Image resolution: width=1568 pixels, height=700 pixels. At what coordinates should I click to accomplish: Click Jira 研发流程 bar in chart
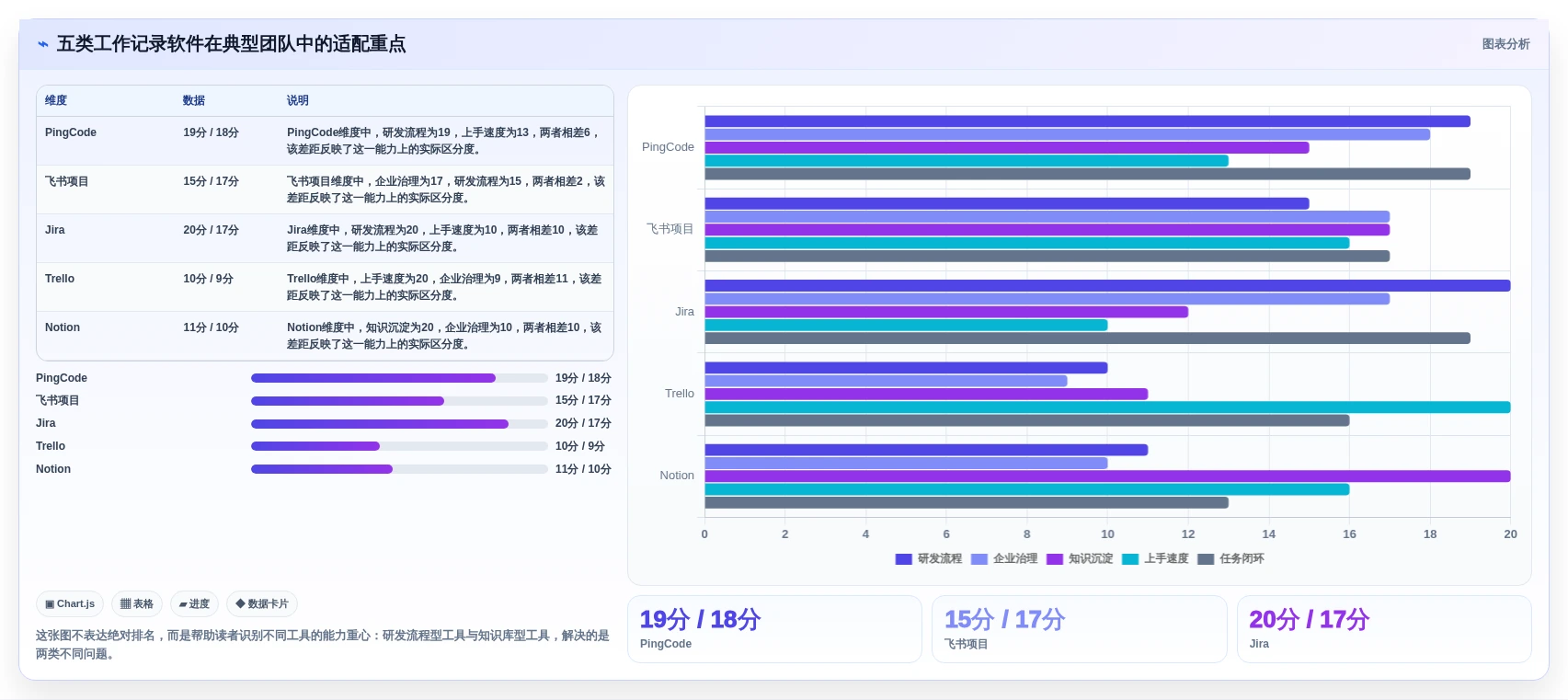click(x=1107, y=286)
